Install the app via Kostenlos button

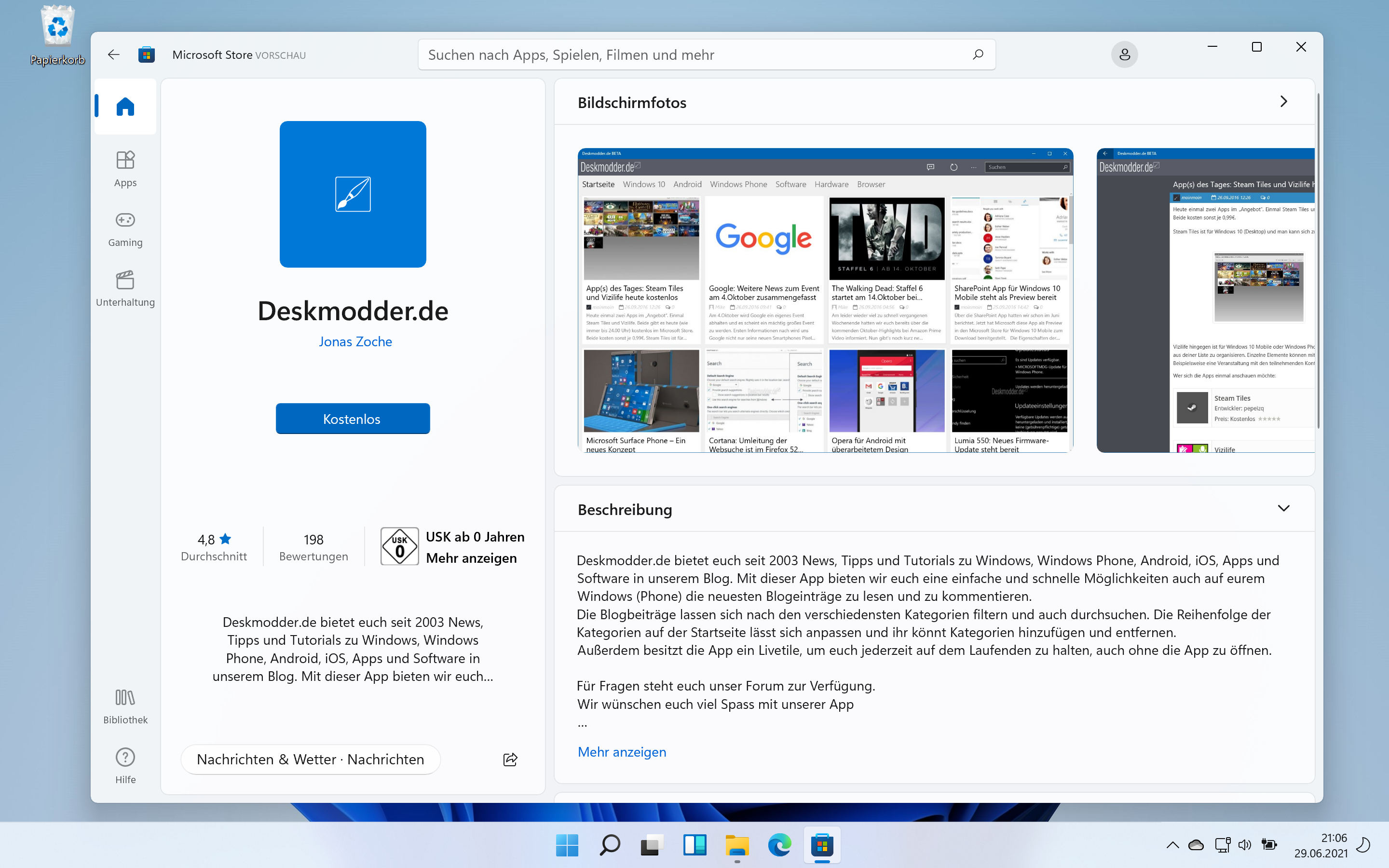[x=353, y=419]
